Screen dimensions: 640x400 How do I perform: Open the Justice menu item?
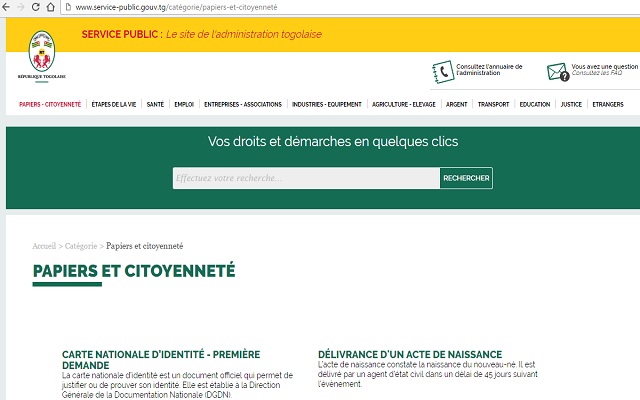pyautogui.click(x=571, y=104)
